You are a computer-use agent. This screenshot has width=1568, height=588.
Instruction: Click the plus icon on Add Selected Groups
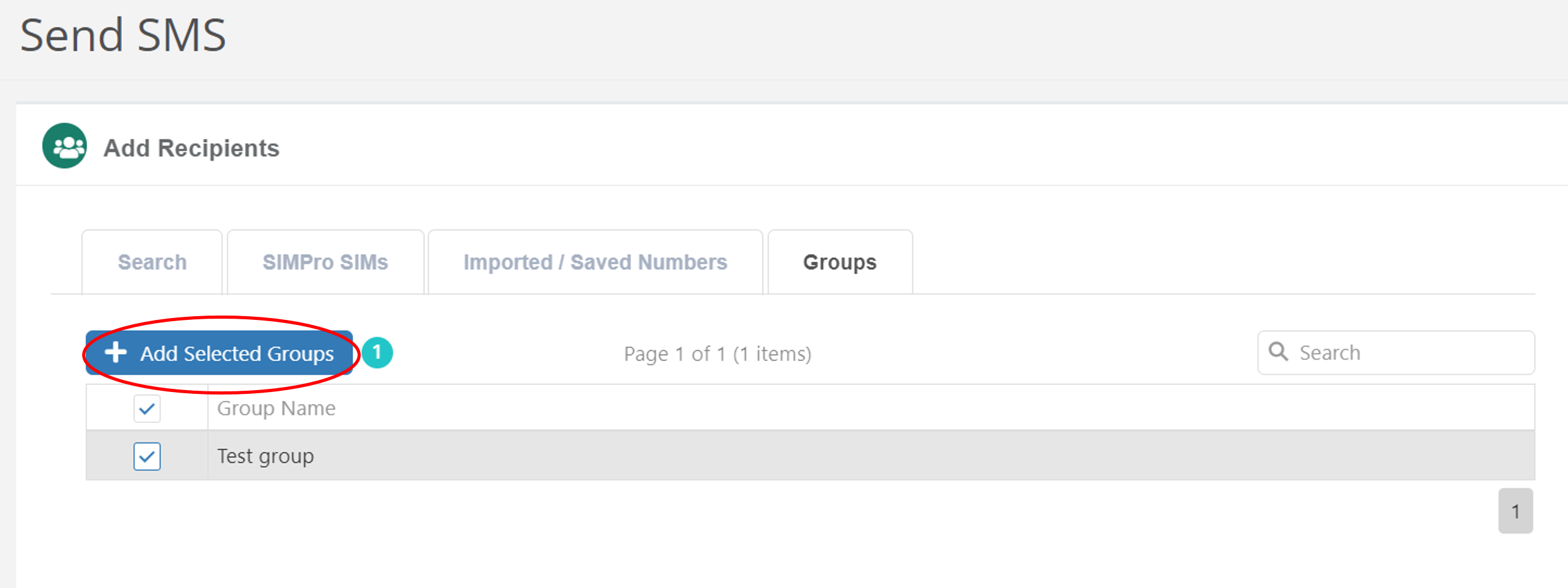pos(116,352)
